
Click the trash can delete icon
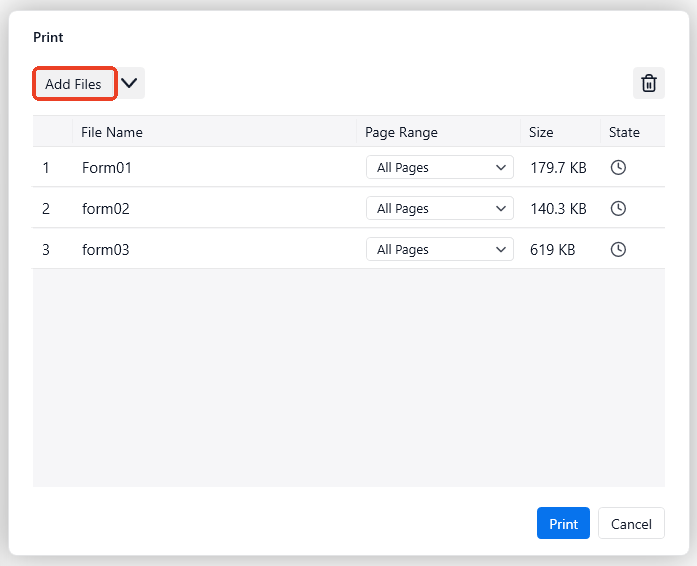[x=648, y=84]
